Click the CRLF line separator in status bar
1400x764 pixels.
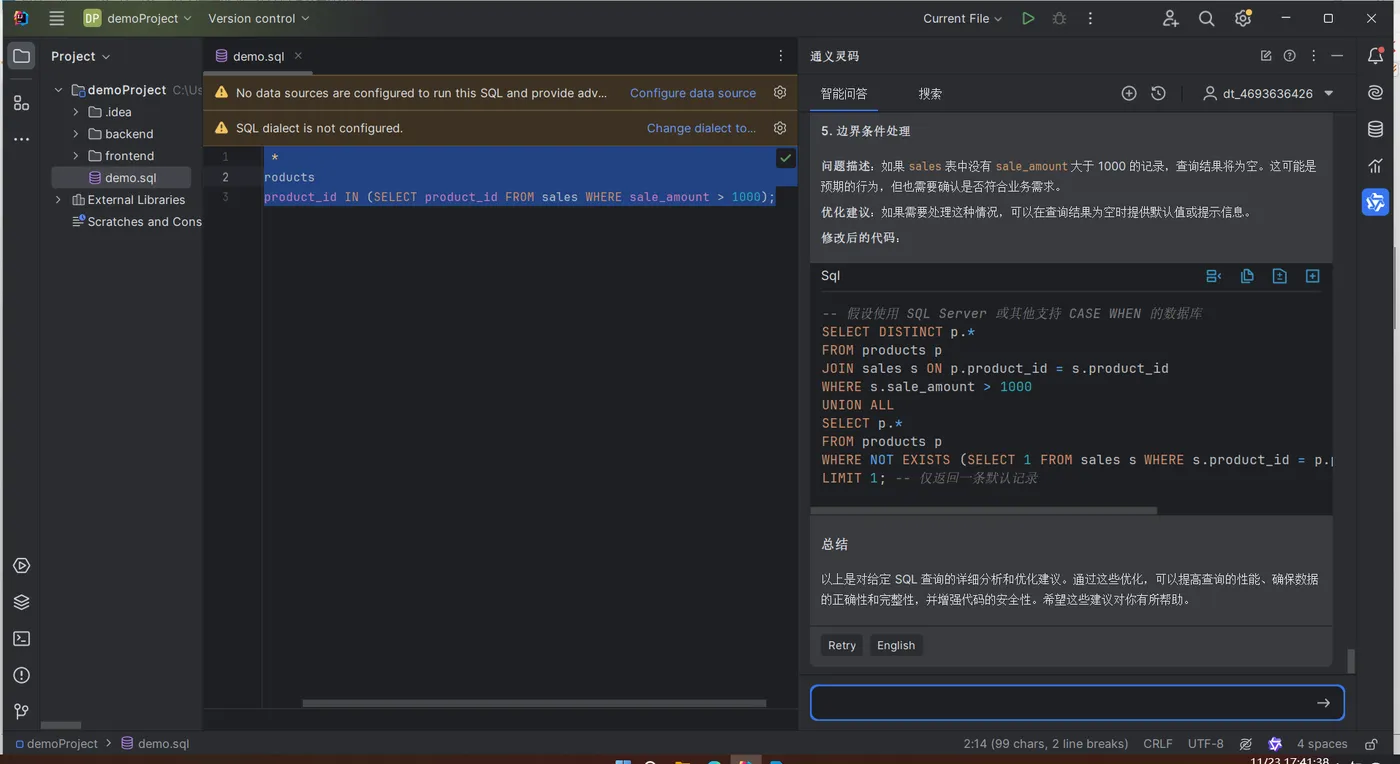coord(1158,744)
